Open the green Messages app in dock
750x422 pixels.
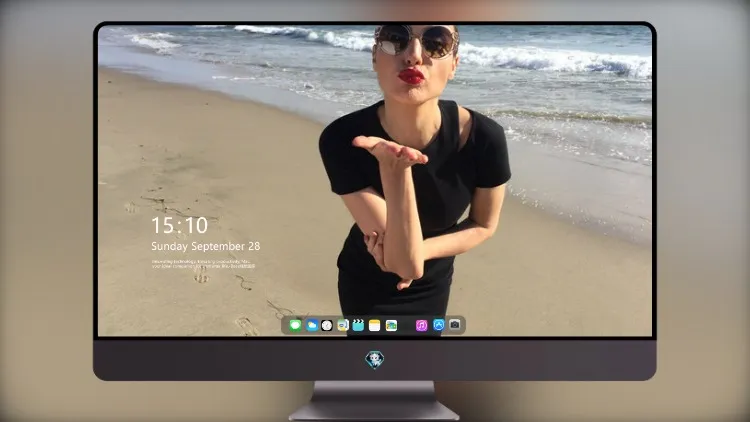point(295,325)
